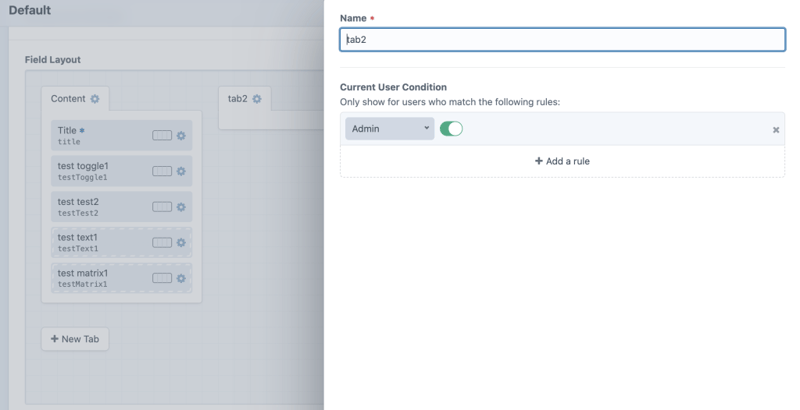This screenshot has width=800, height=410.
Task: Open test toggle1 field settings gear
Action: 181,171
